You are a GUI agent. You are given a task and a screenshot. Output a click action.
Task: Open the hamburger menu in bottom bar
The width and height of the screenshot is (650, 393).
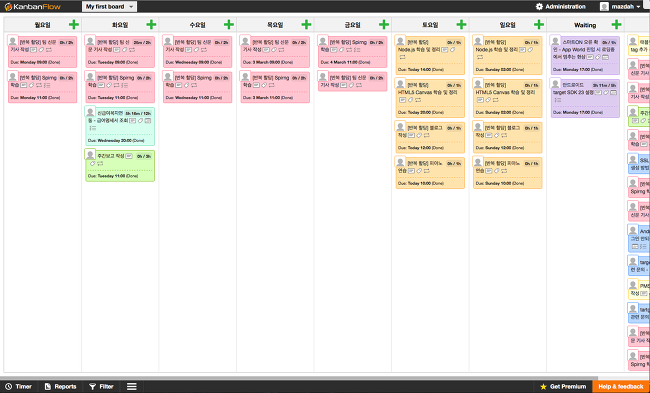(x=132, y=386)
